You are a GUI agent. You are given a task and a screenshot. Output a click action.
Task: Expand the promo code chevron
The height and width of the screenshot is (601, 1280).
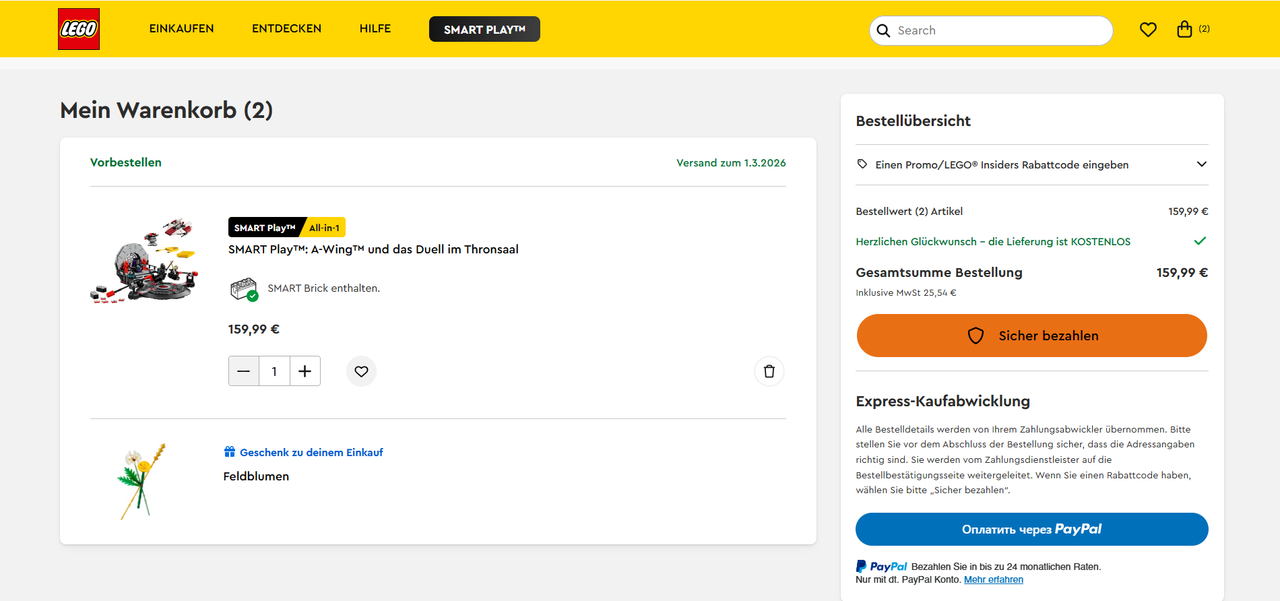[x=1201, y=165]
